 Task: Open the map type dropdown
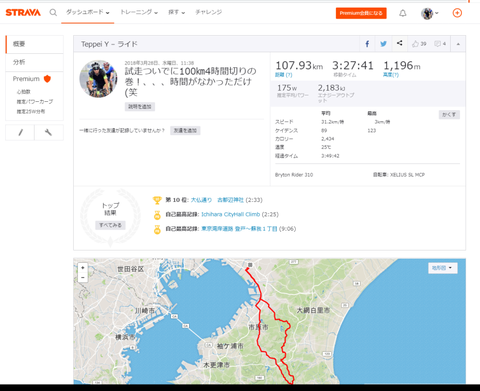(x=442, y=268)
